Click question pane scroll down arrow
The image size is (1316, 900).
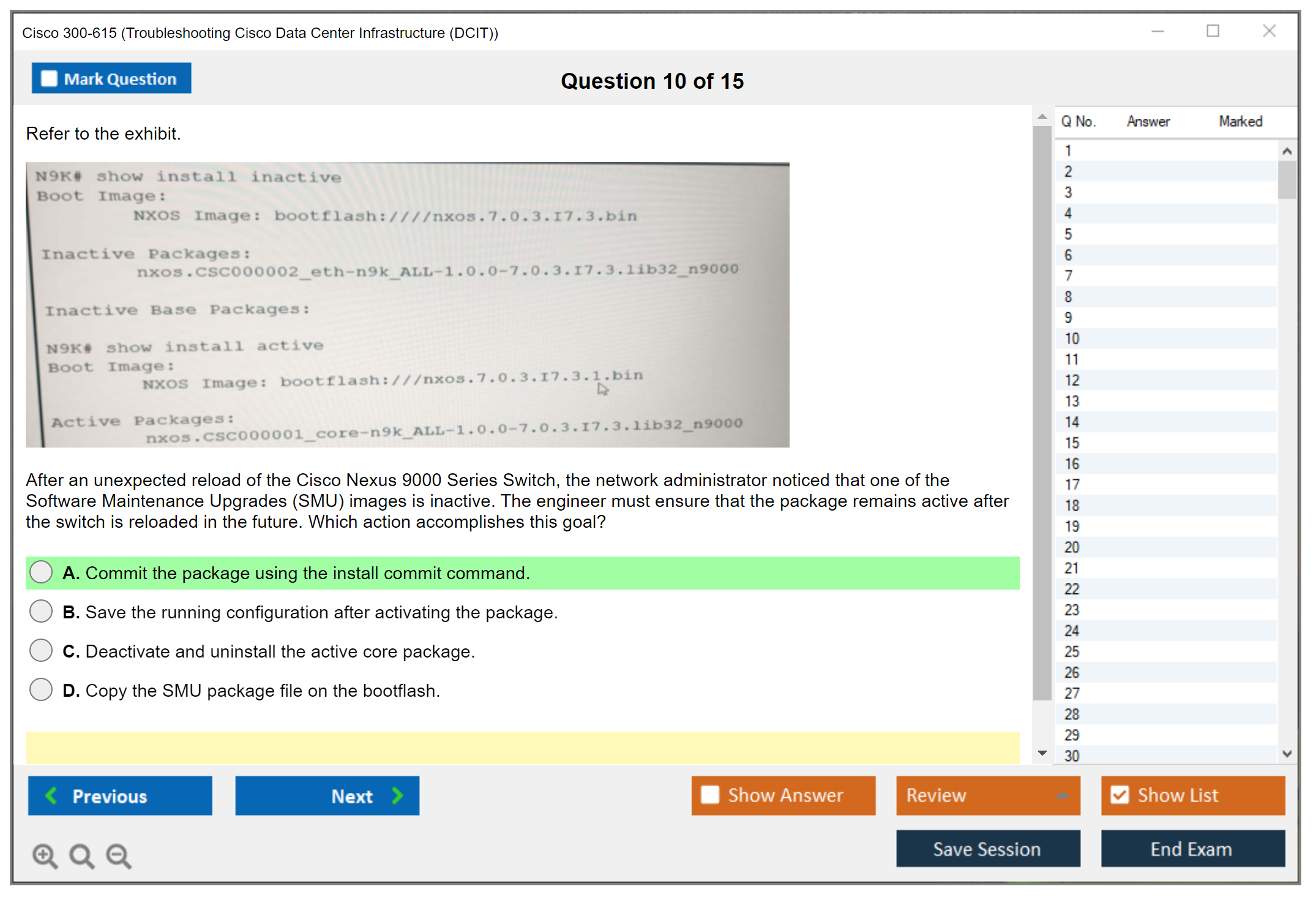pos(1042,753)
